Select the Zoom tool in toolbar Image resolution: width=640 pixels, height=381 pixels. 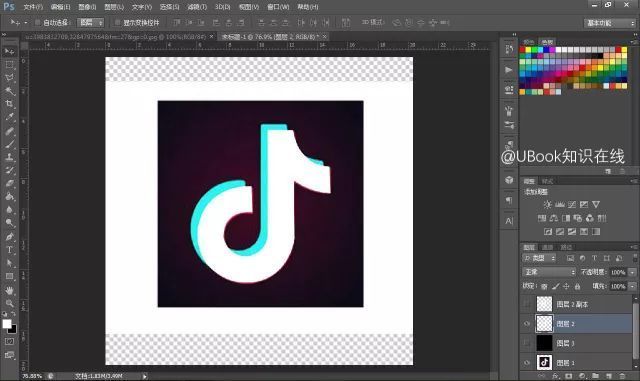[x=9, y=303]
